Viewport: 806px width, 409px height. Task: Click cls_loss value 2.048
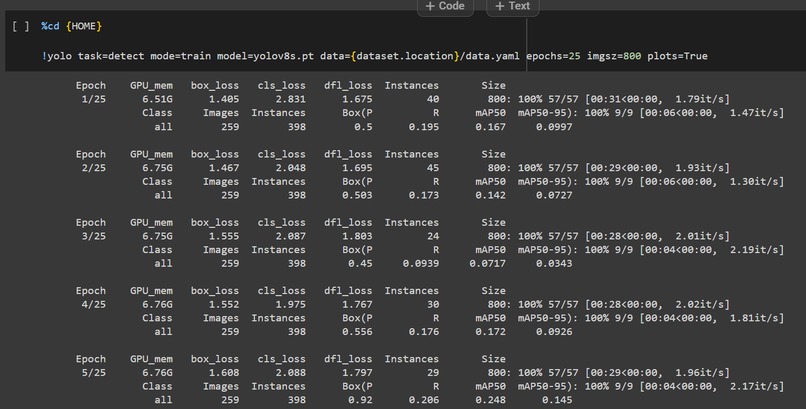(290, 168)
